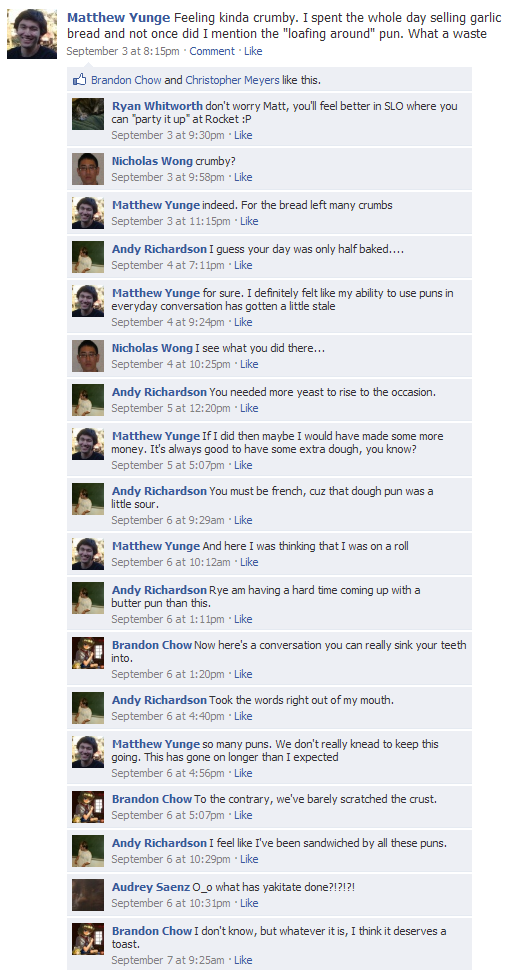This screenshot has width=508, height=970.
Task: Like the 'I was on a roll' comment
Action: [x=249, y=562]
